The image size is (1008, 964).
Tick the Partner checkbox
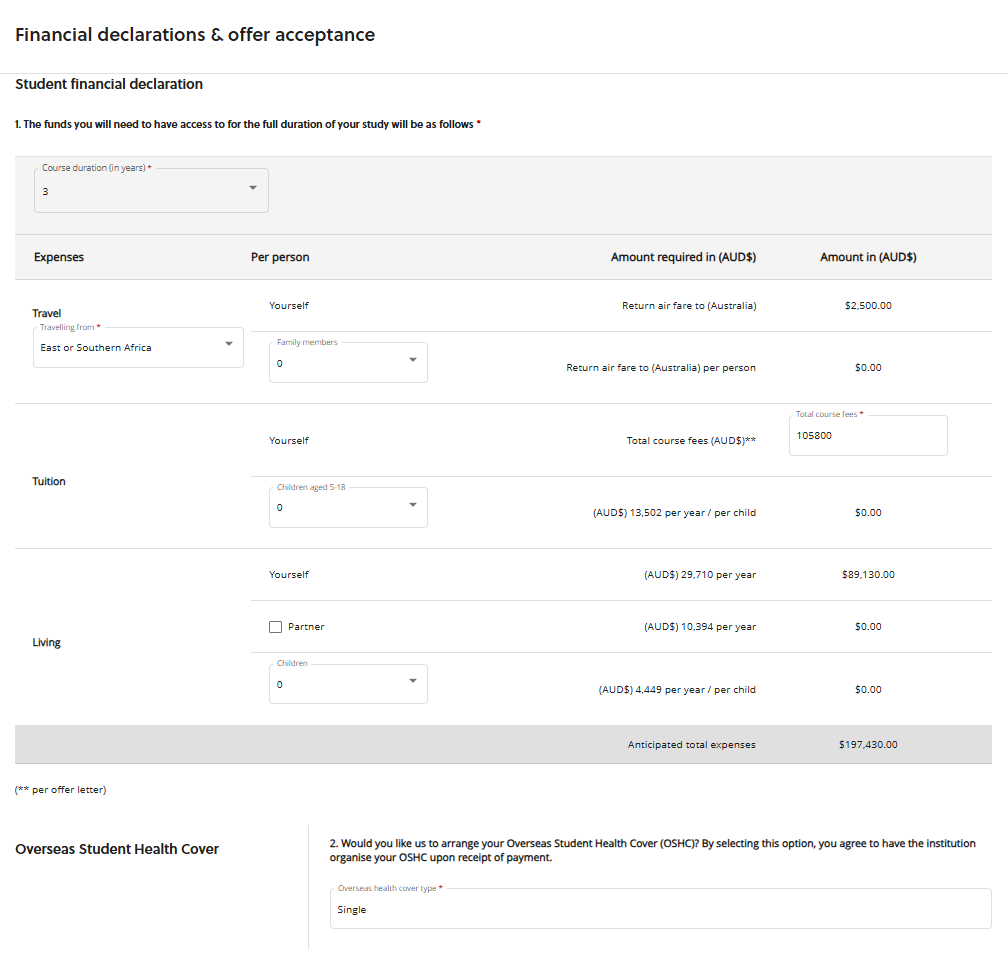(x=276, y=627)
